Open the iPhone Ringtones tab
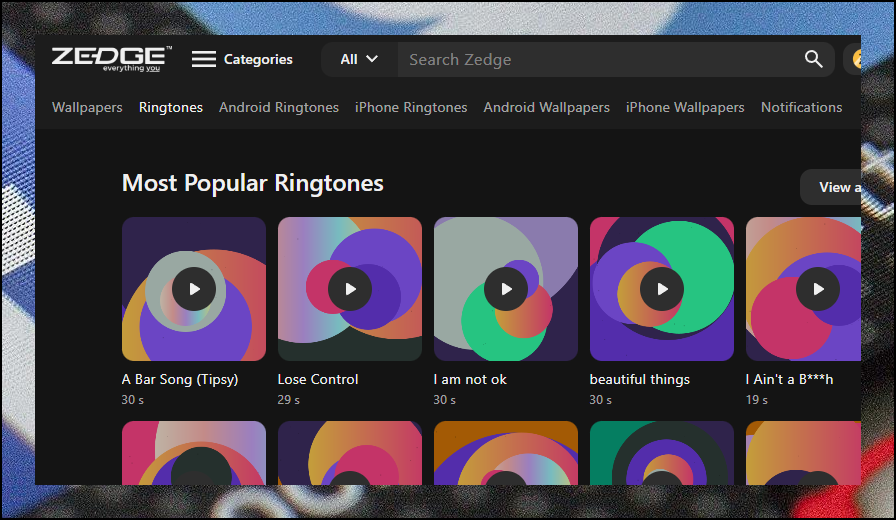The height and width of the screenshot is (520, 896). pos(411,107)
